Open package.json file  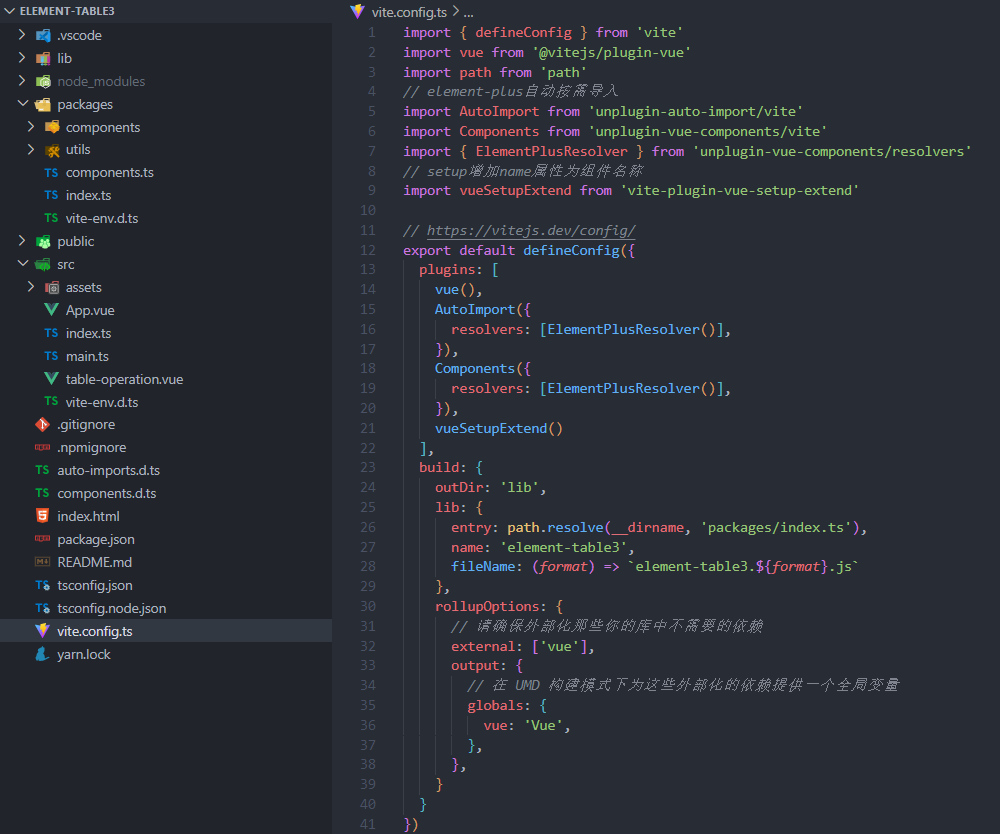tap(96, 539)
